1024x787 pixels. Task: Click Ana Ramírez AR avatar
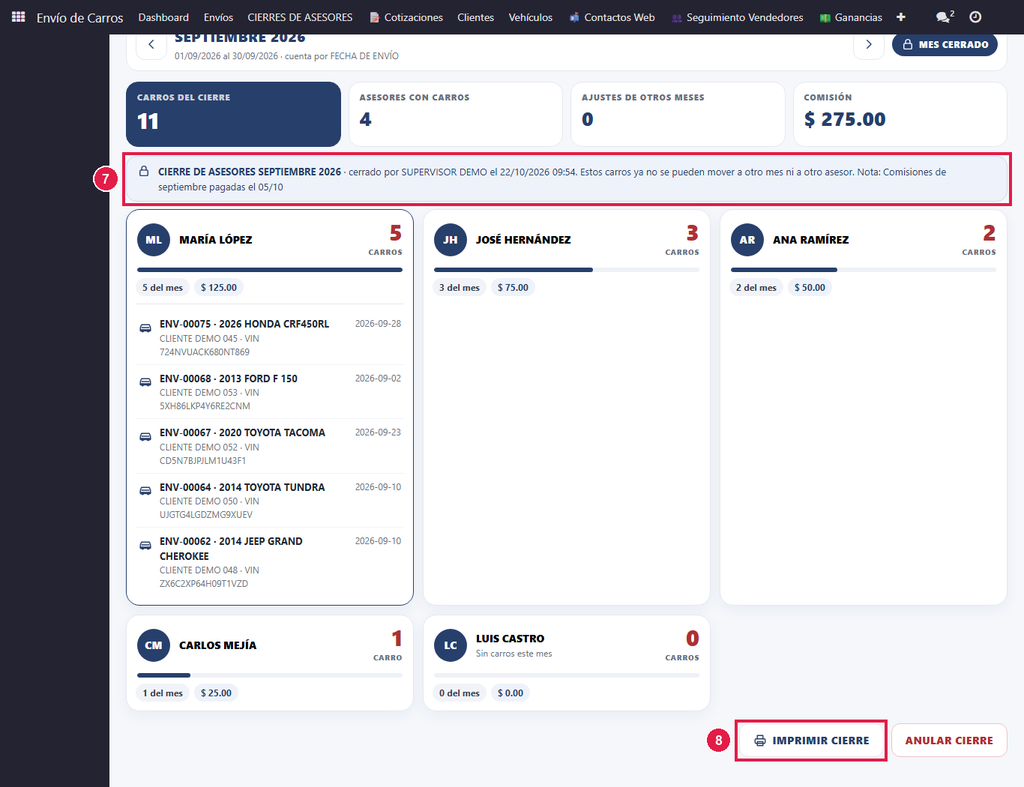click(747, 240)
